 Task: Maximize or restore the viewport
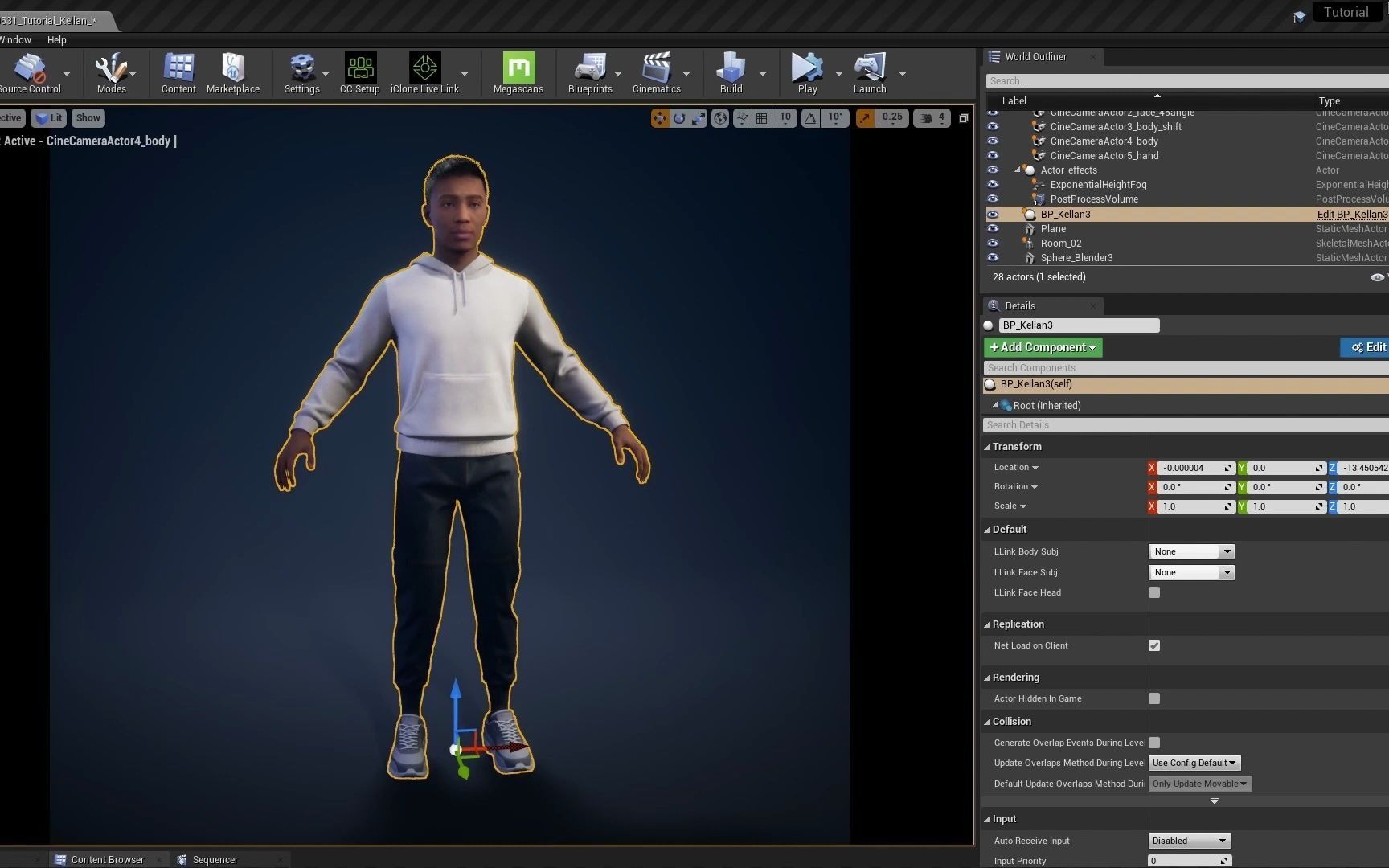point(964,118)
